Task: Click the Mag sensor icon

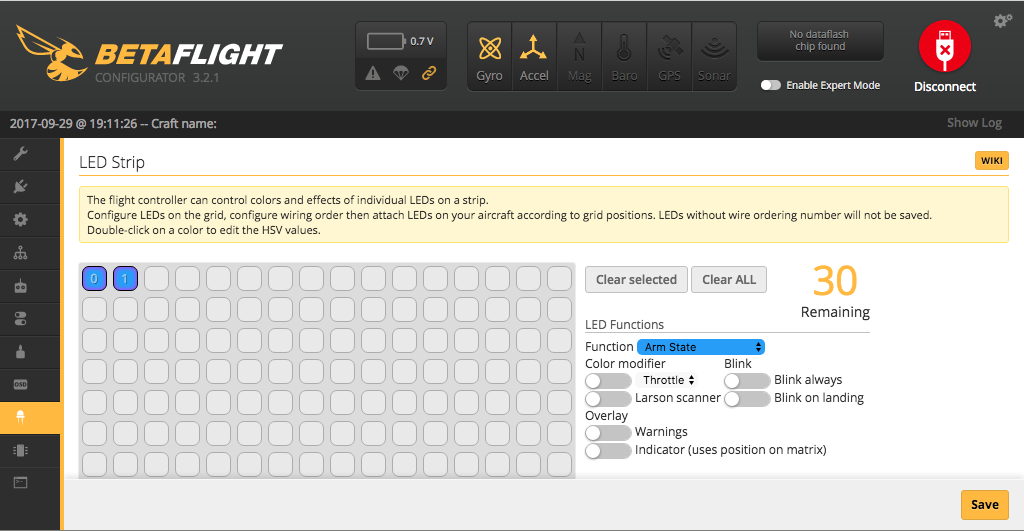Action: pos(579,57)
